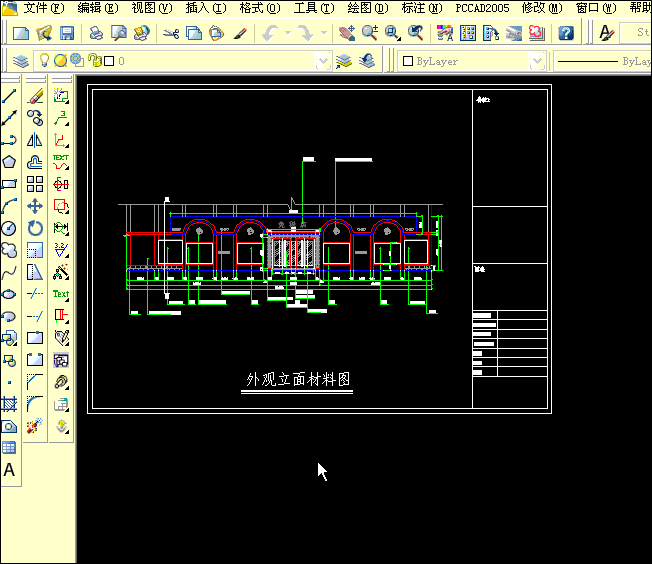Viewport: 652px width, 564px height.
Task: Open the PCCAD2005 menu
Action: tap(482, 8)
